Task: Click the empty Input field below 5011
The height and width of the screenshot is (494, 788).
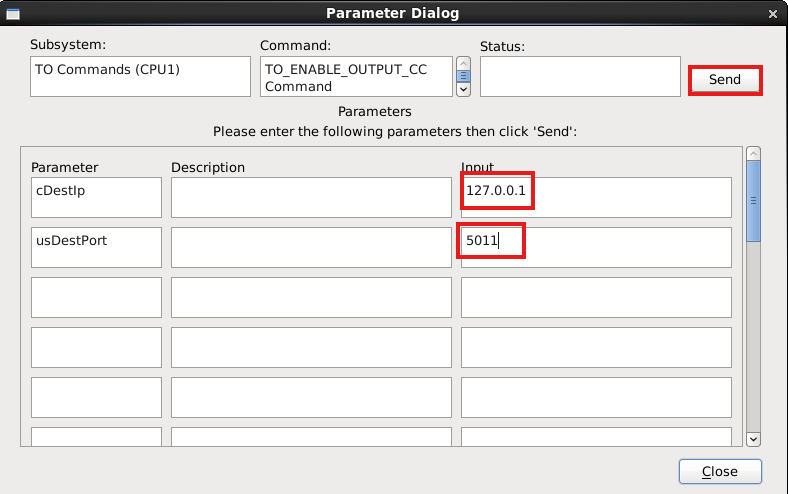Action: (595, 297)
